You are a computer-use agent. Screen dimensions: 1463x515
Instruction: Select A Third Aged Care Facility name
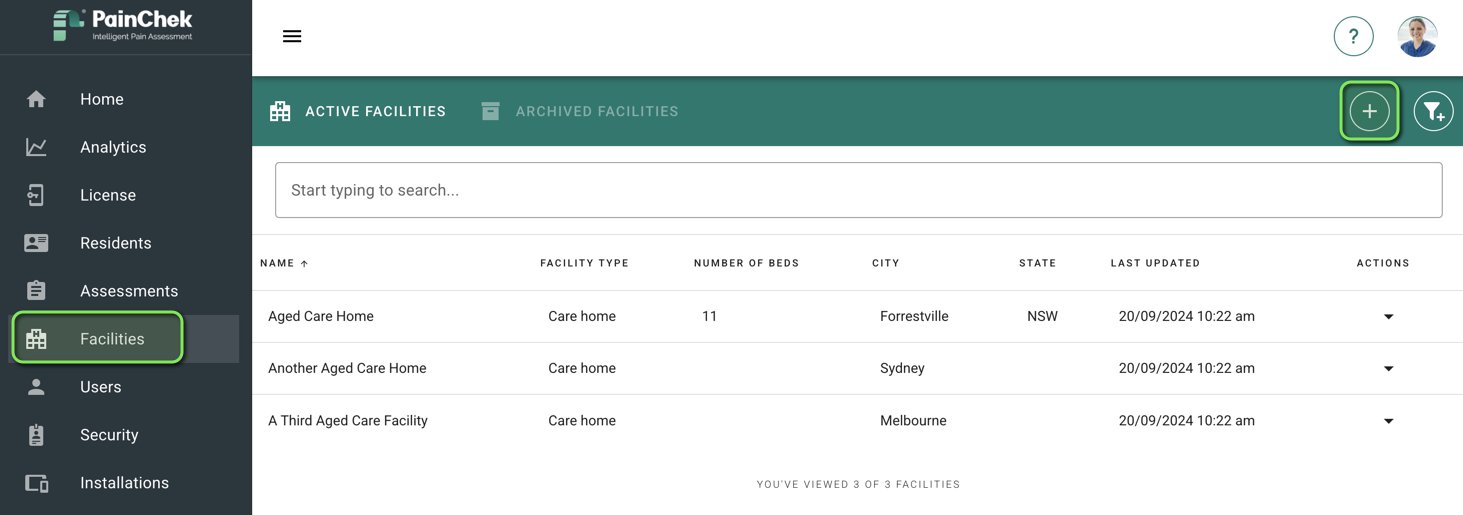(x=348, y=421)
